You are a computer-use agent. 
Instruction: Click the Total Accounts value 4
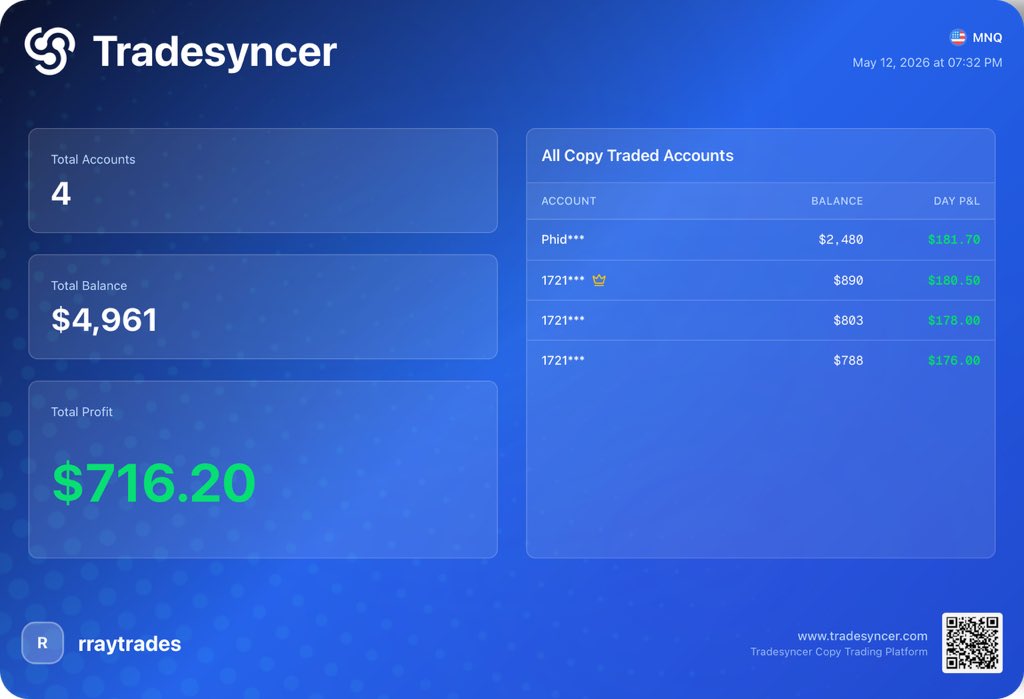pos(61,193)
